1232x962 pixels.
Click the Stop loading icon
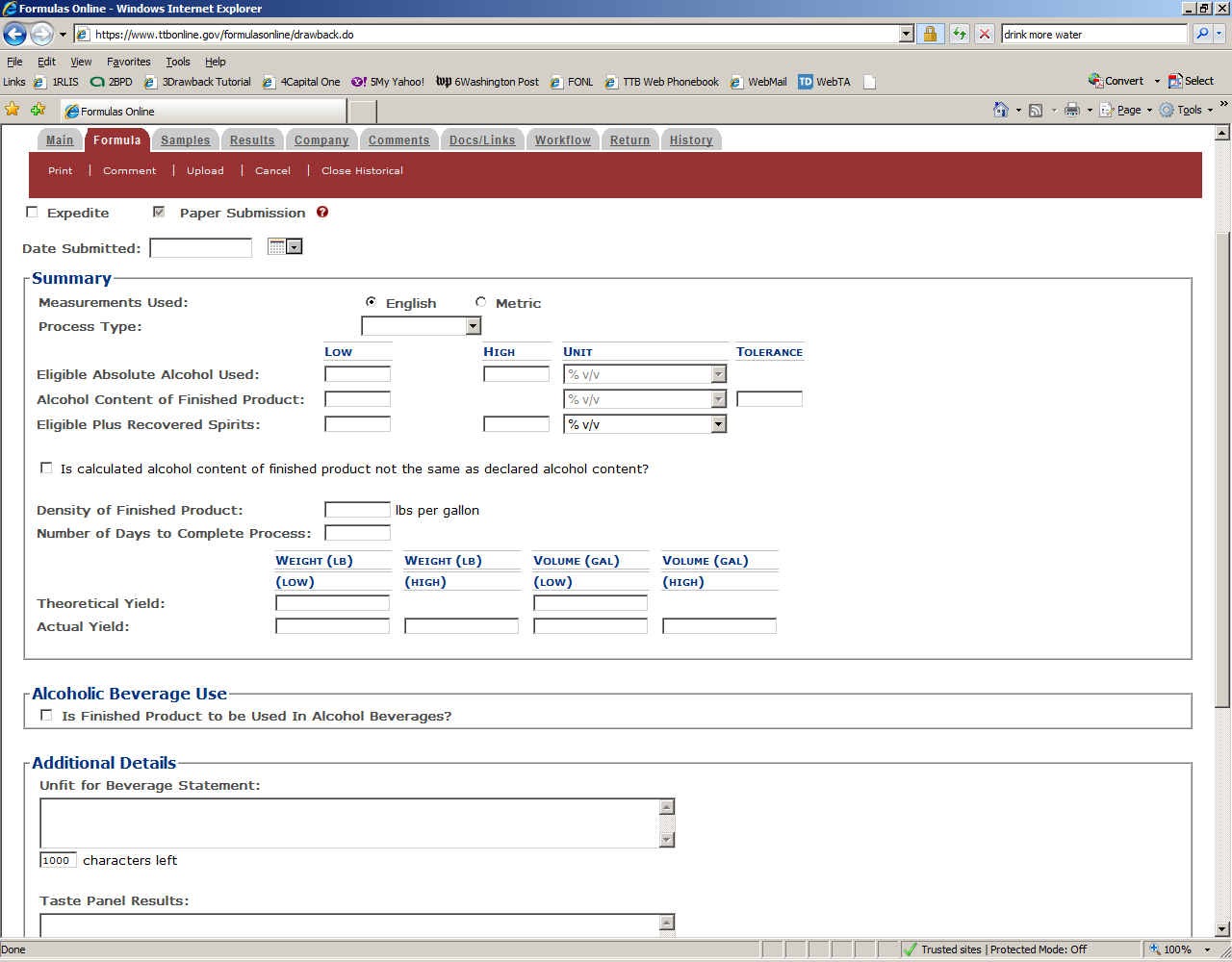(x=985, y=35)
